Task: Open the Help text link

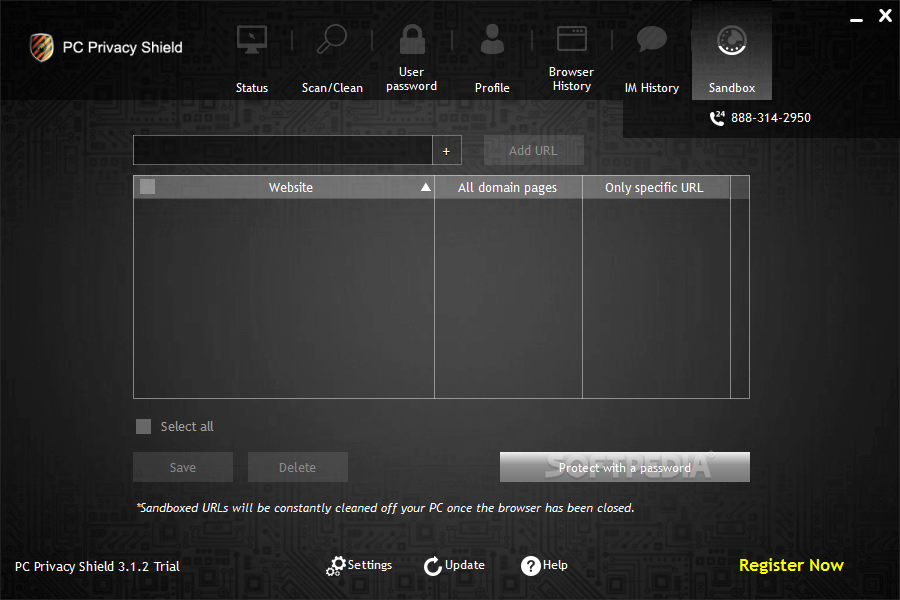Action: 555,565
